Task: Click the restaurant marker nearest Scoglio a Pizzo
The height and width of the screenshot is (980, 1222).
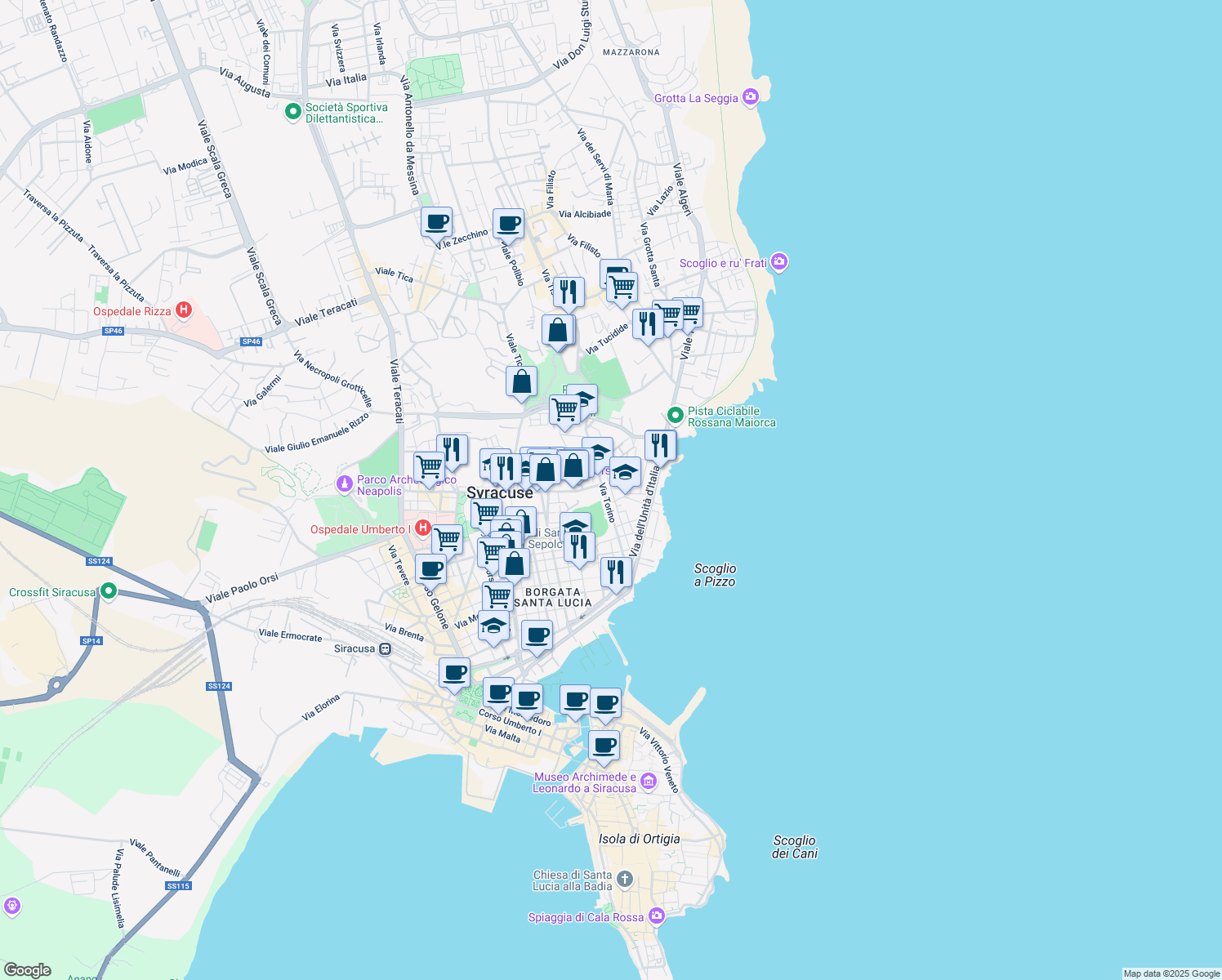Action: 616,572
